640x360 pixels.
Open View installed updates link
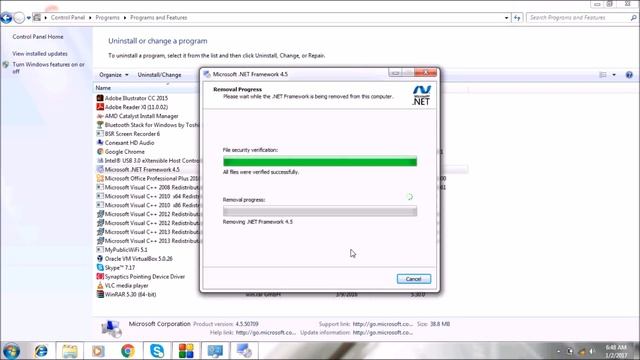click(40, 53)
